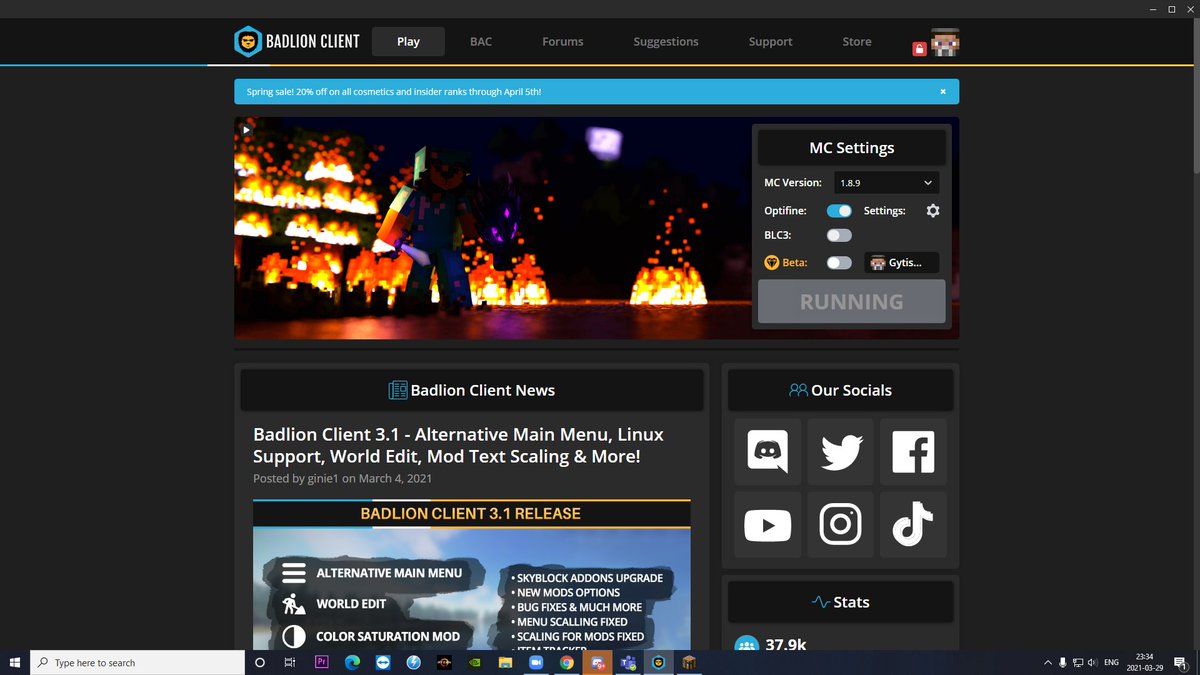
Task: Open Google Chrome from taskbar
Action: pos(566,662)
